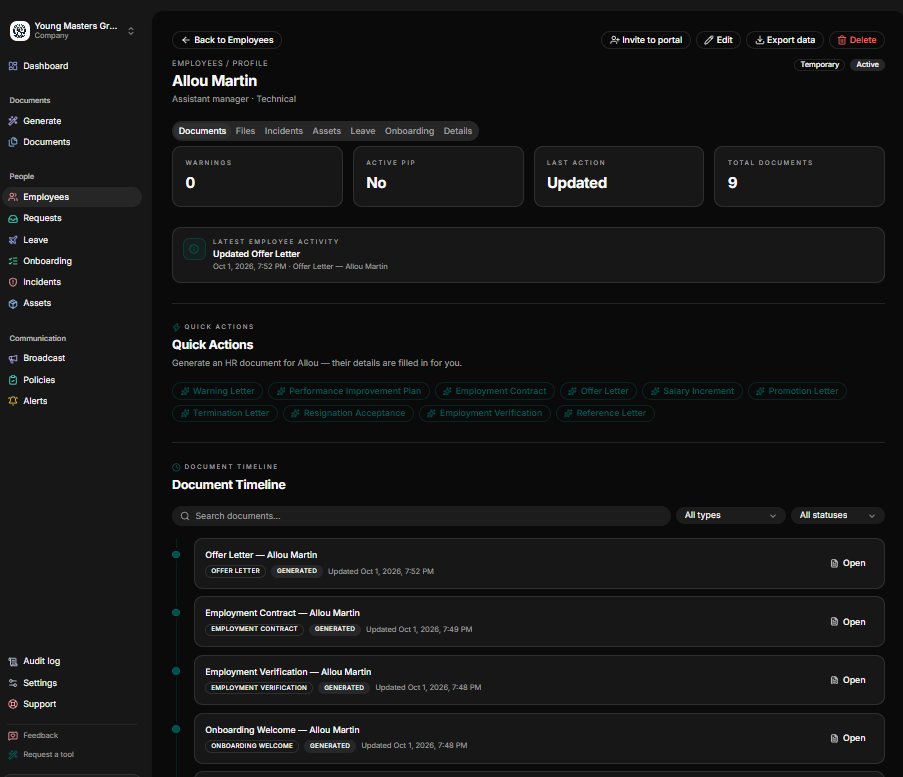The image size is (903, 777).
Task: Generate an Employment Contract quick action
Action: click(x=495, y=391)
